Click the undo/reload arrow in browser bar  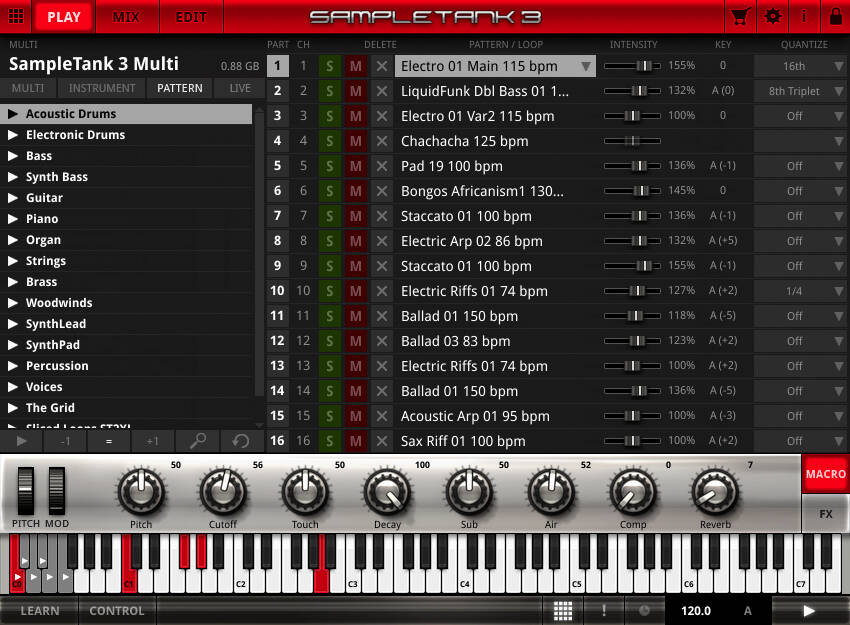click(x=241, y=441)
